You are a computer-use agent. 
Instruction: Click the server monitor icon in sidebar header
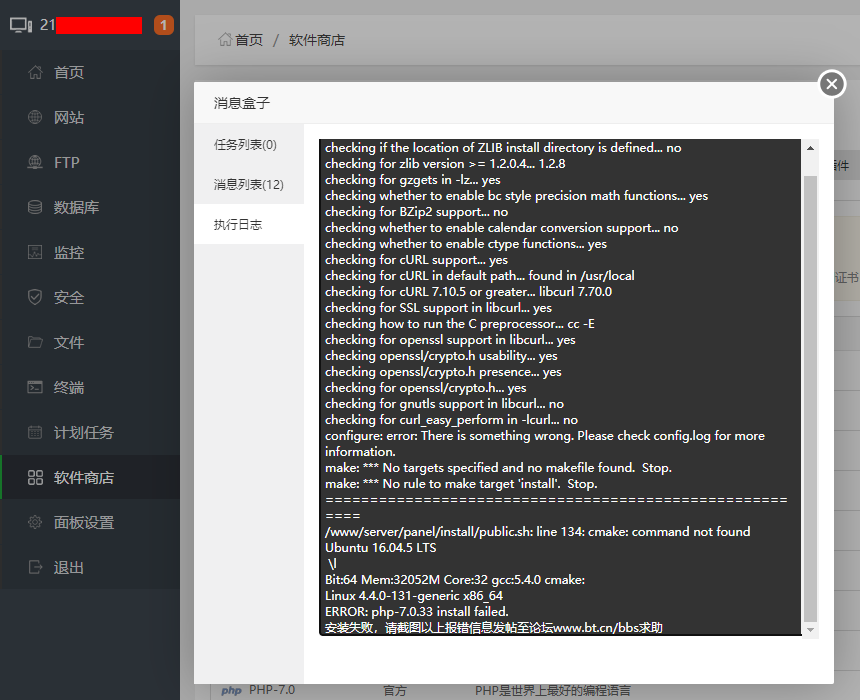pyautogui.click(x=21, y=25)
